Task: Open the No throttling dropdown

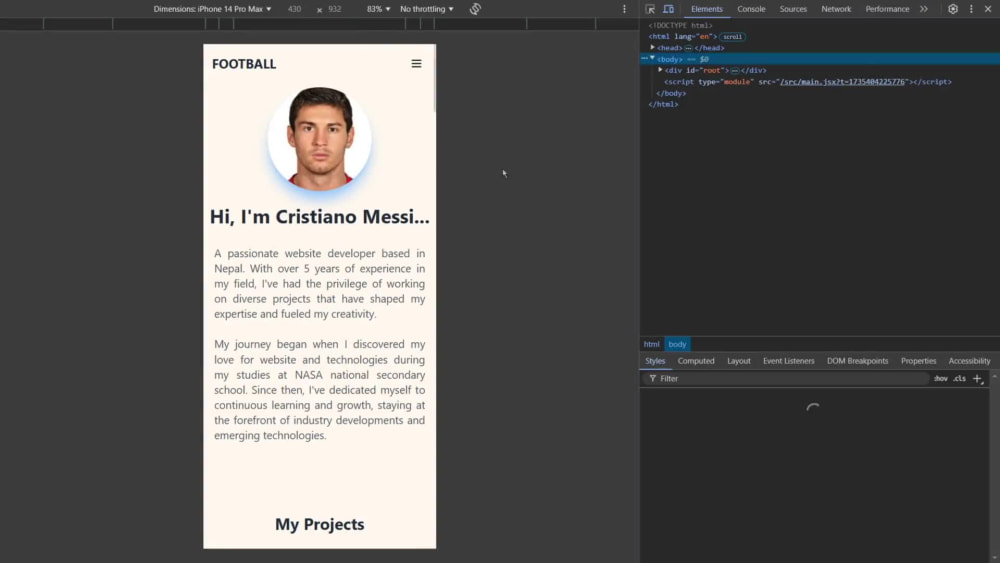Action: 427,9
